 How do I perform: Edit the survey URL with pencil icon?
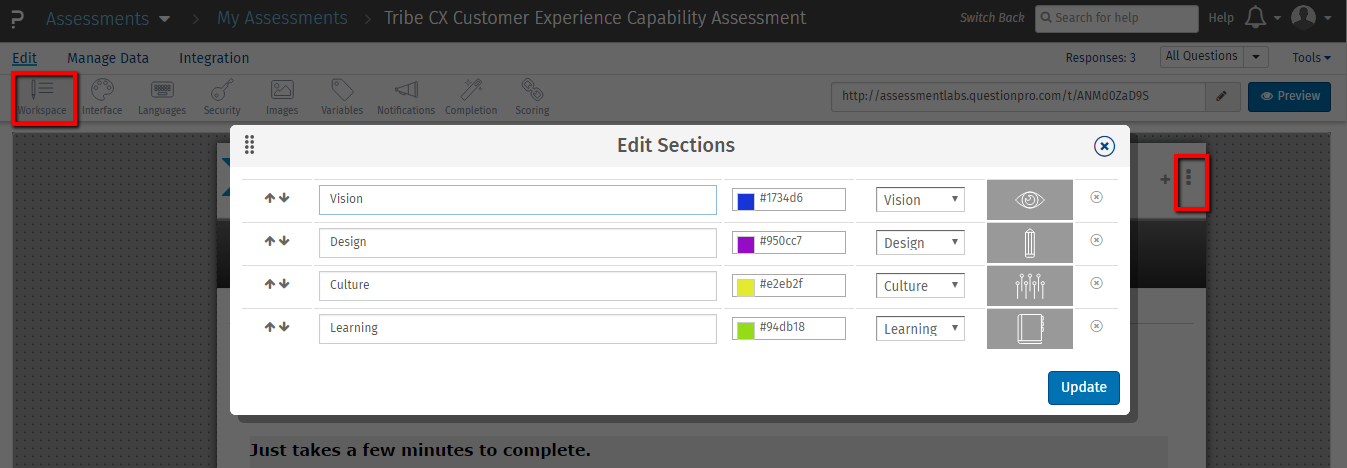[x=1221, y=96]
